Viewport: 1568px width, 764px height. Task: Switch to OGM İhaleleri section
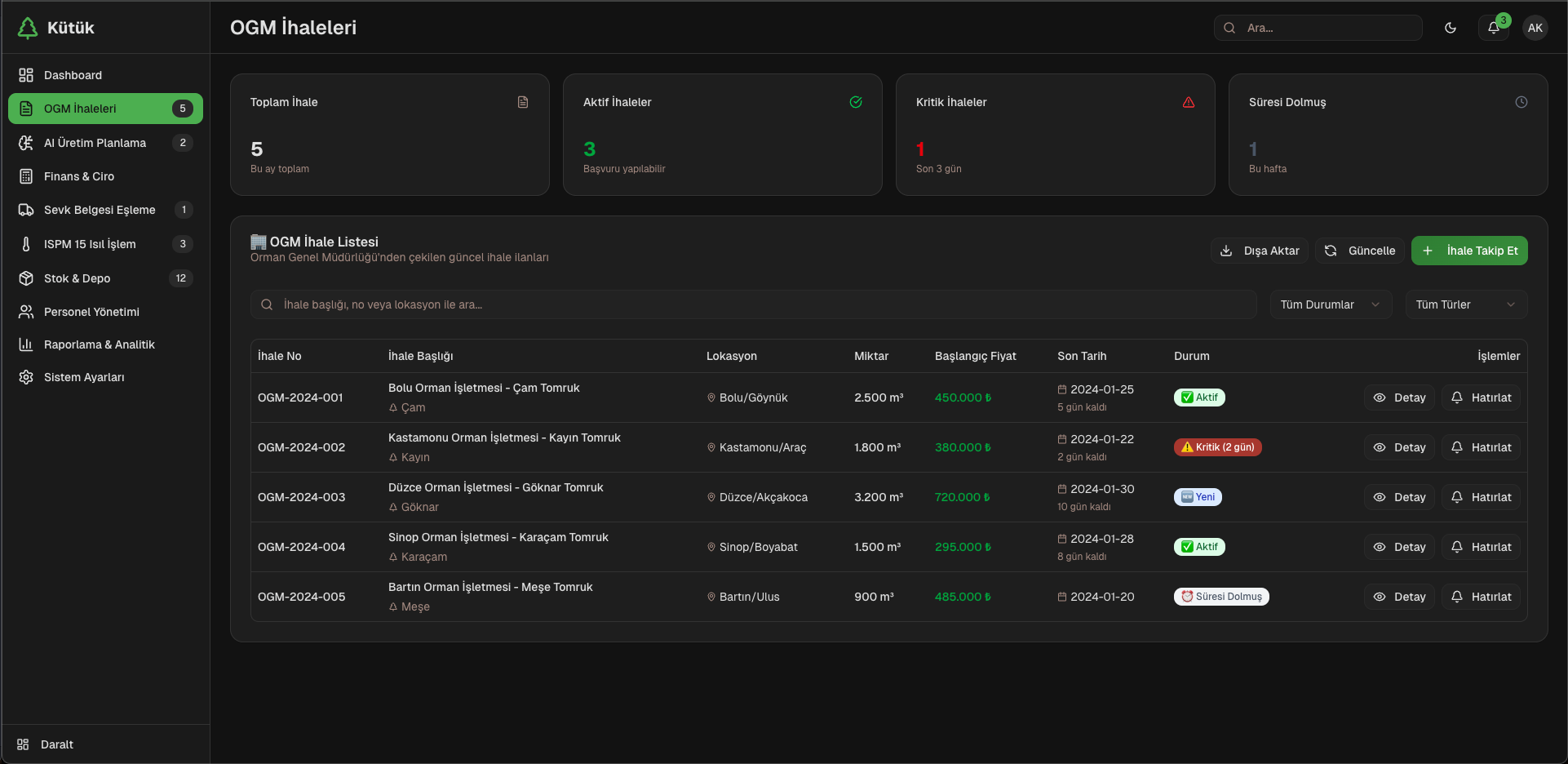[82, 108]
